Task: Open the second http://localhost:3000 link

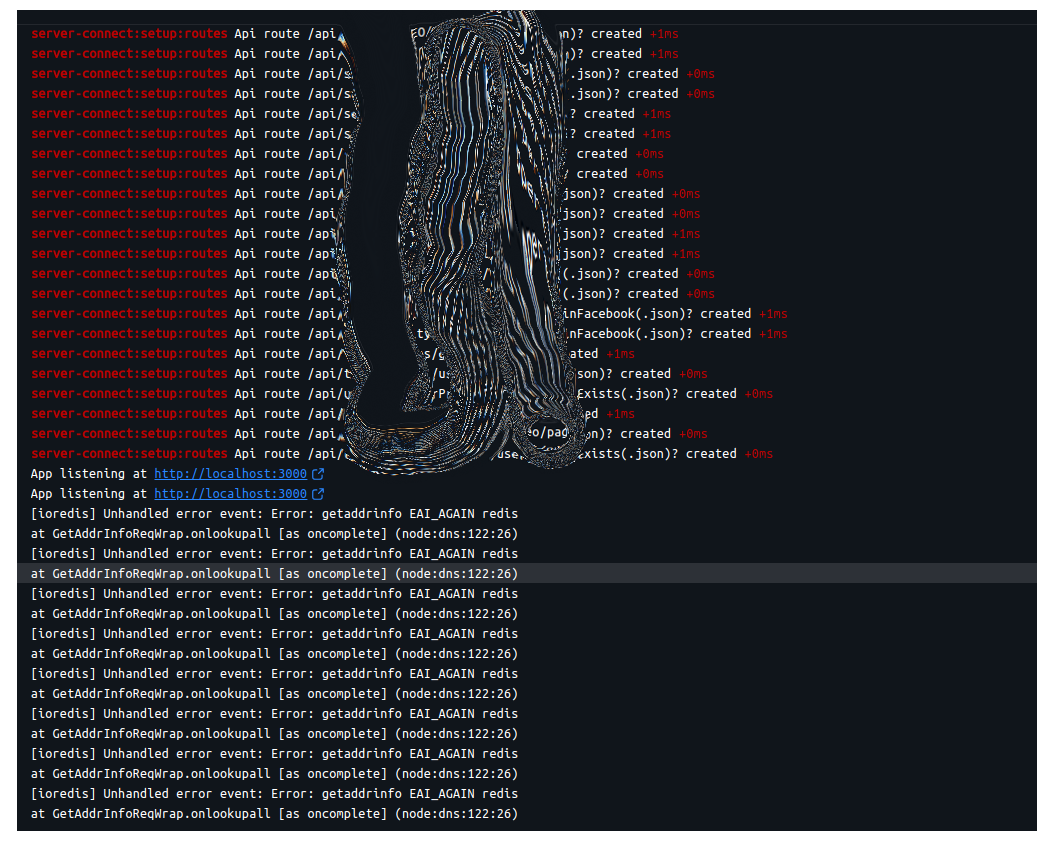Action: [230, 494]
